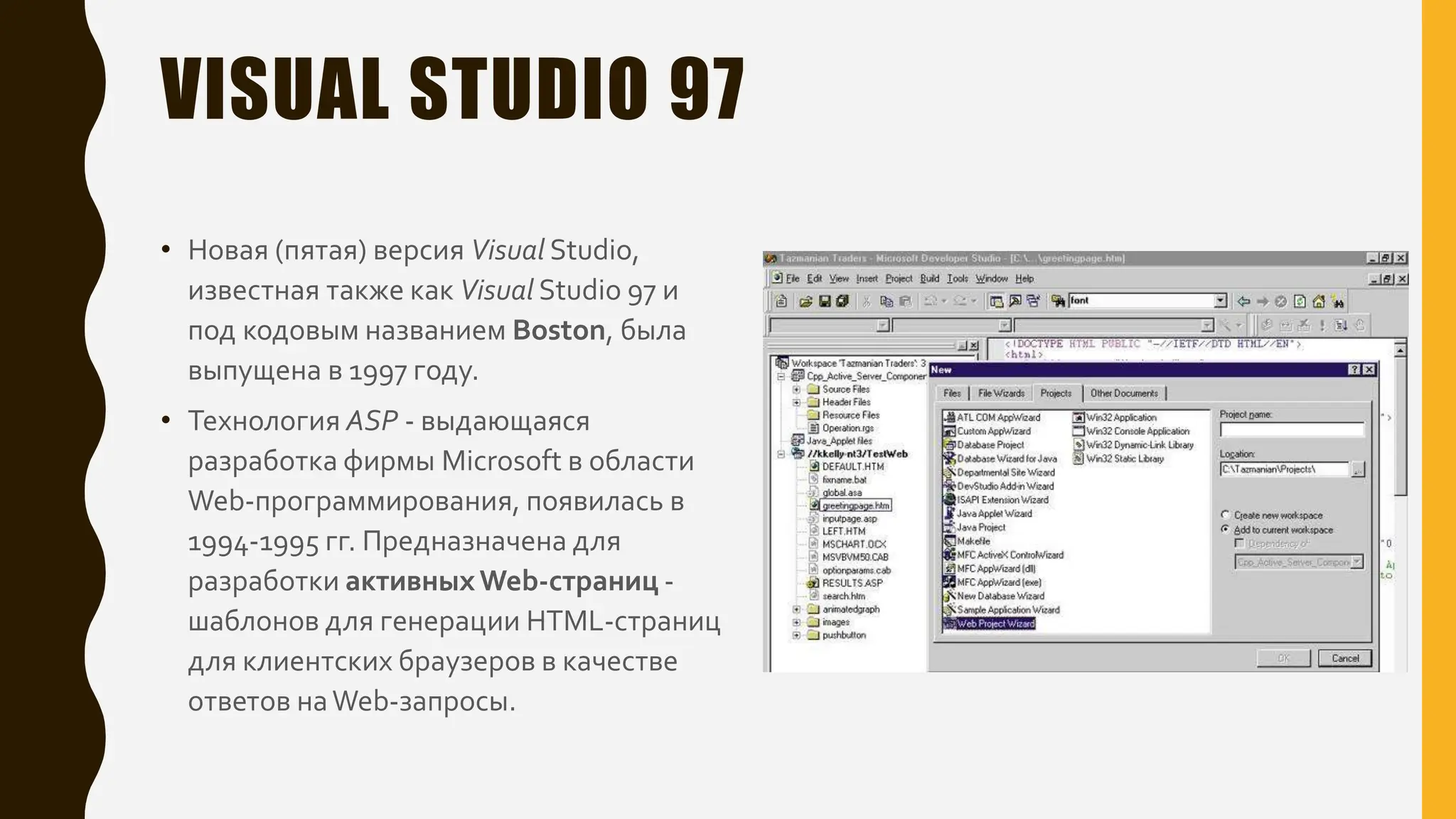Image resolution: width=1456 pixels, height=819 pixels.
Task: Select Web Project Wizard list item
Action: pyautogui.click(x=989, y=623)
